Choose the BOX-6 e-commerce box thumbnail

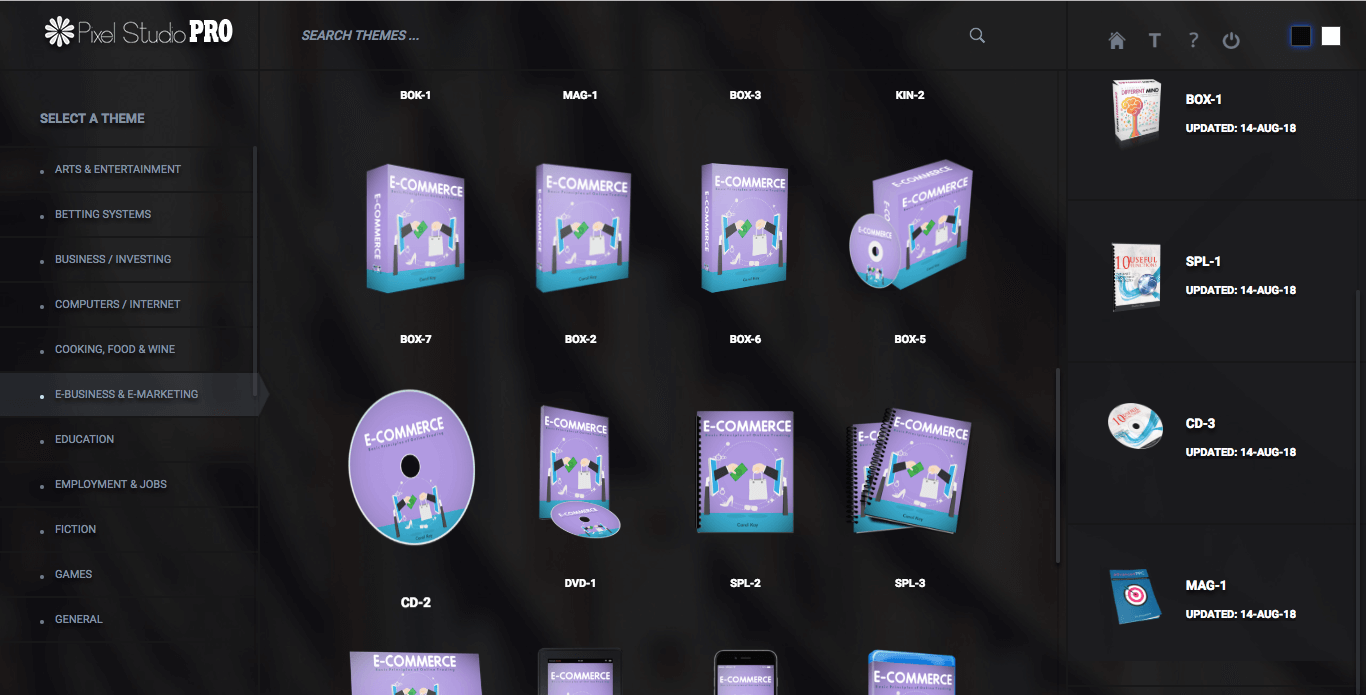point(745,228)
